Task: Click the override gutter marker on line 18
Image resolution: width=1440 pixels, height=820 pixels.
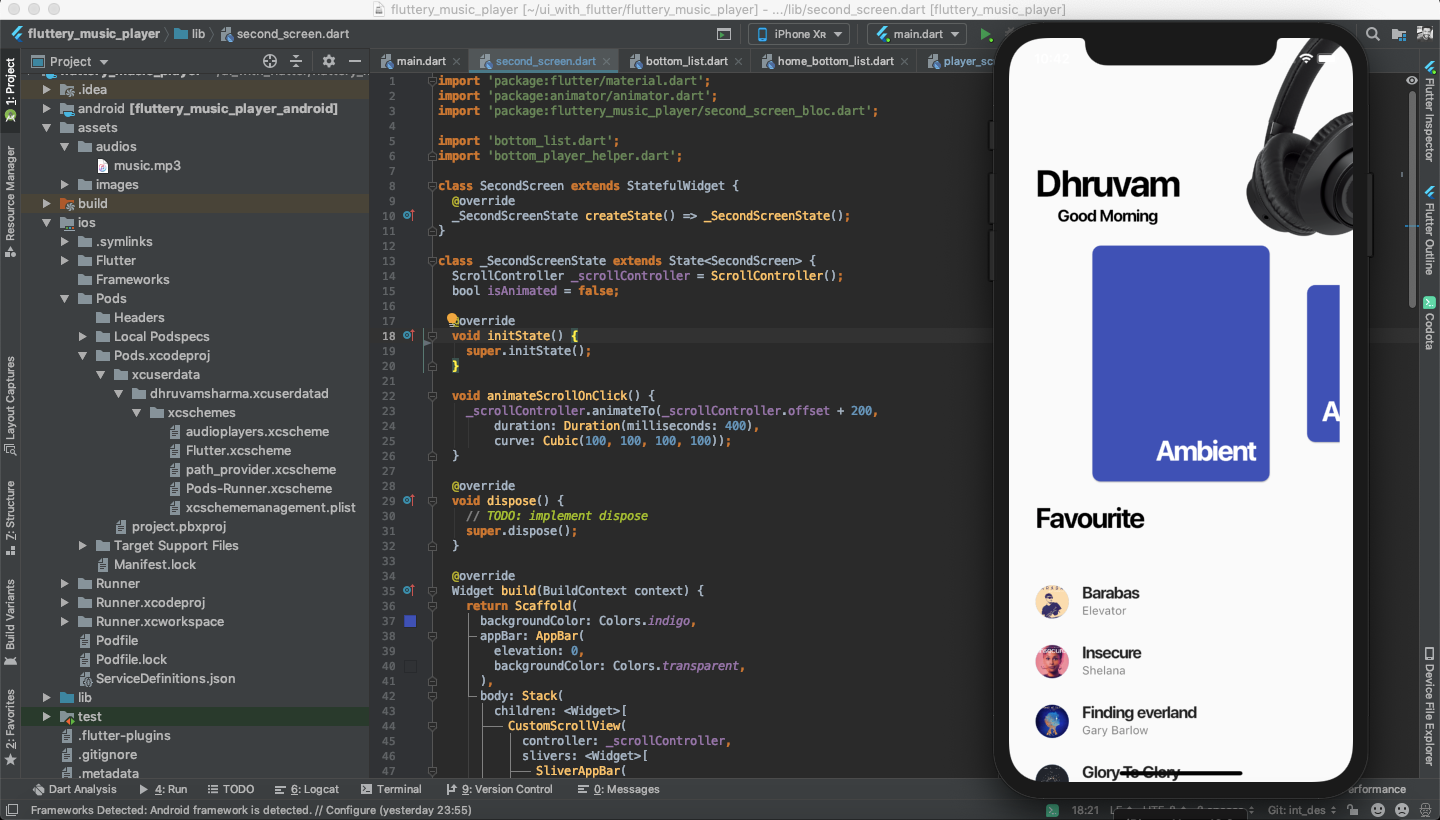Action: pos(408,335)
